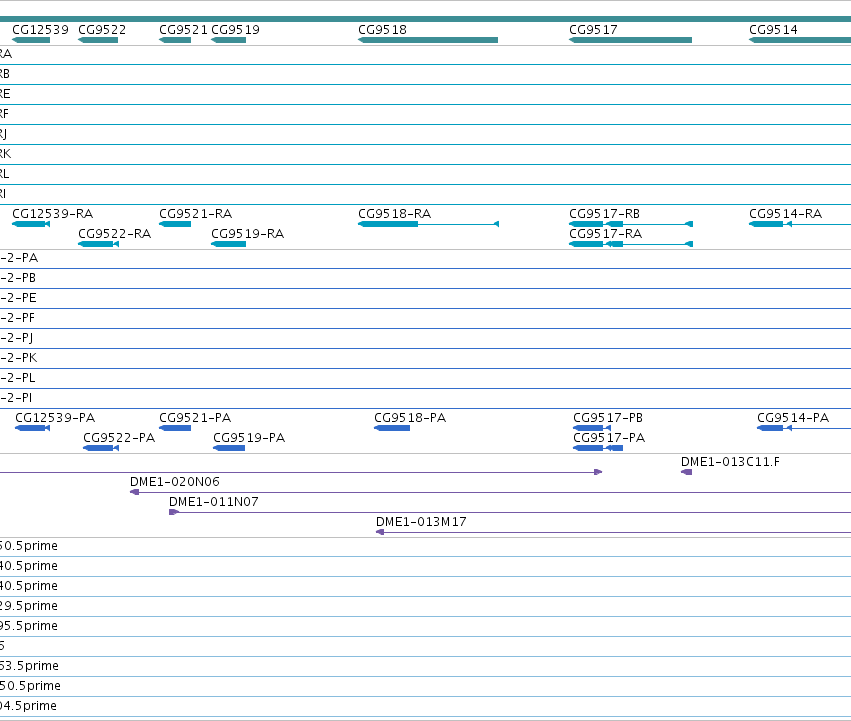The width and height of the screenshot is (851, 721).
Task: Click the CG9522-PA protein label
Action: (119, 438)
